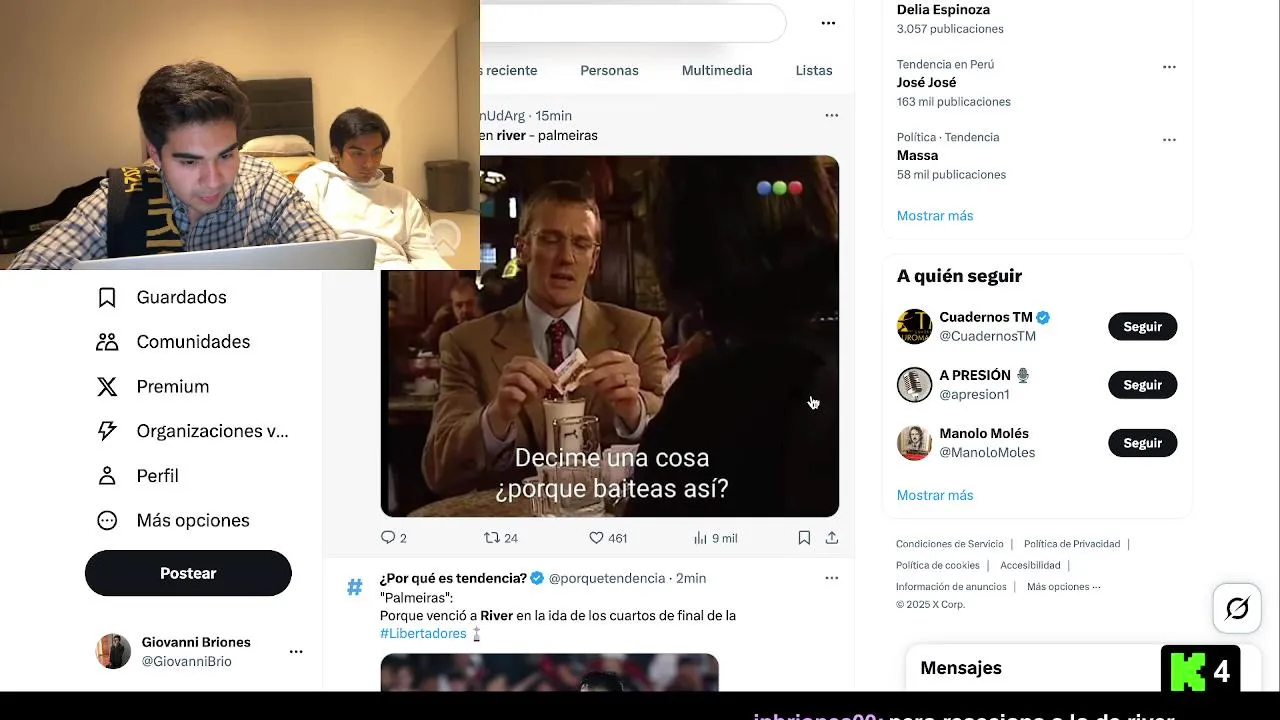Follow A PRESIÓN account
Screen dimensions: 1280x720
coord(1142,385)
